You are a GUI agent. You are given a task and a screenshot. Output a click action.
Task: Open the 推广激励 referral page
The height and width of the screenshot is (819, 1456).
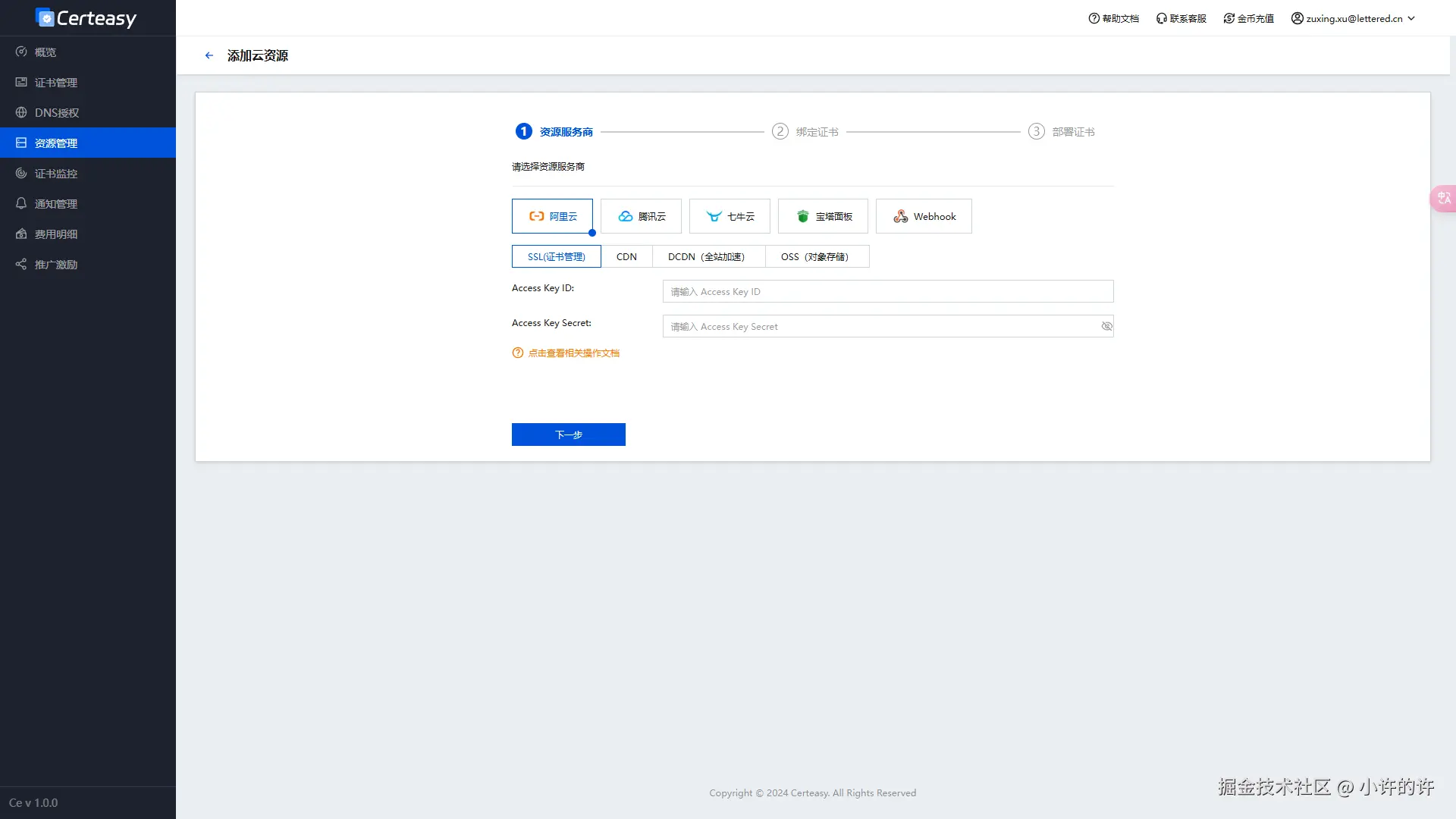[57, 264]
